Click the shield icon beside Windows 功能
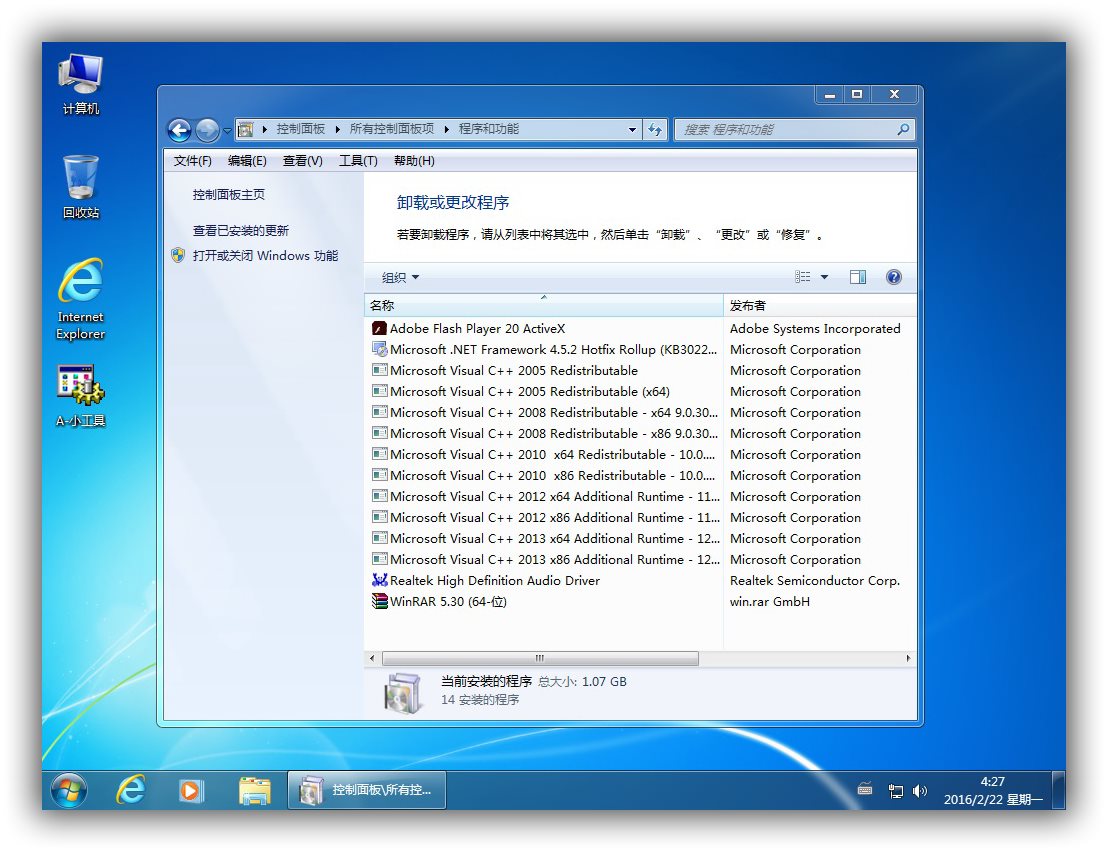 point(178,255)
